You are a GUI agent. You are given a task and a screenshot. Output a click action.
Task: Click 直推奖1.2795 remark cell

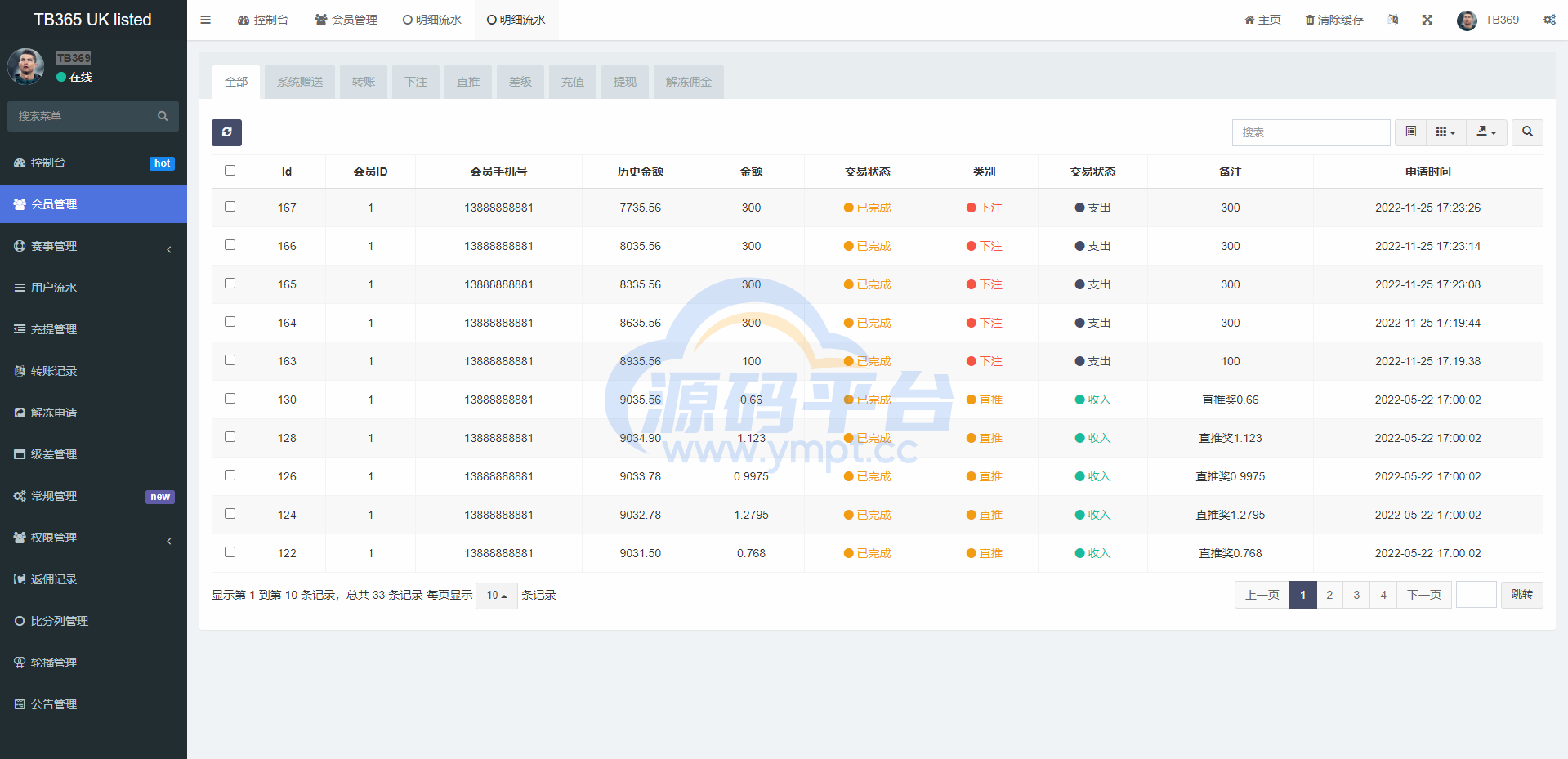click(x=1231, y=515)
